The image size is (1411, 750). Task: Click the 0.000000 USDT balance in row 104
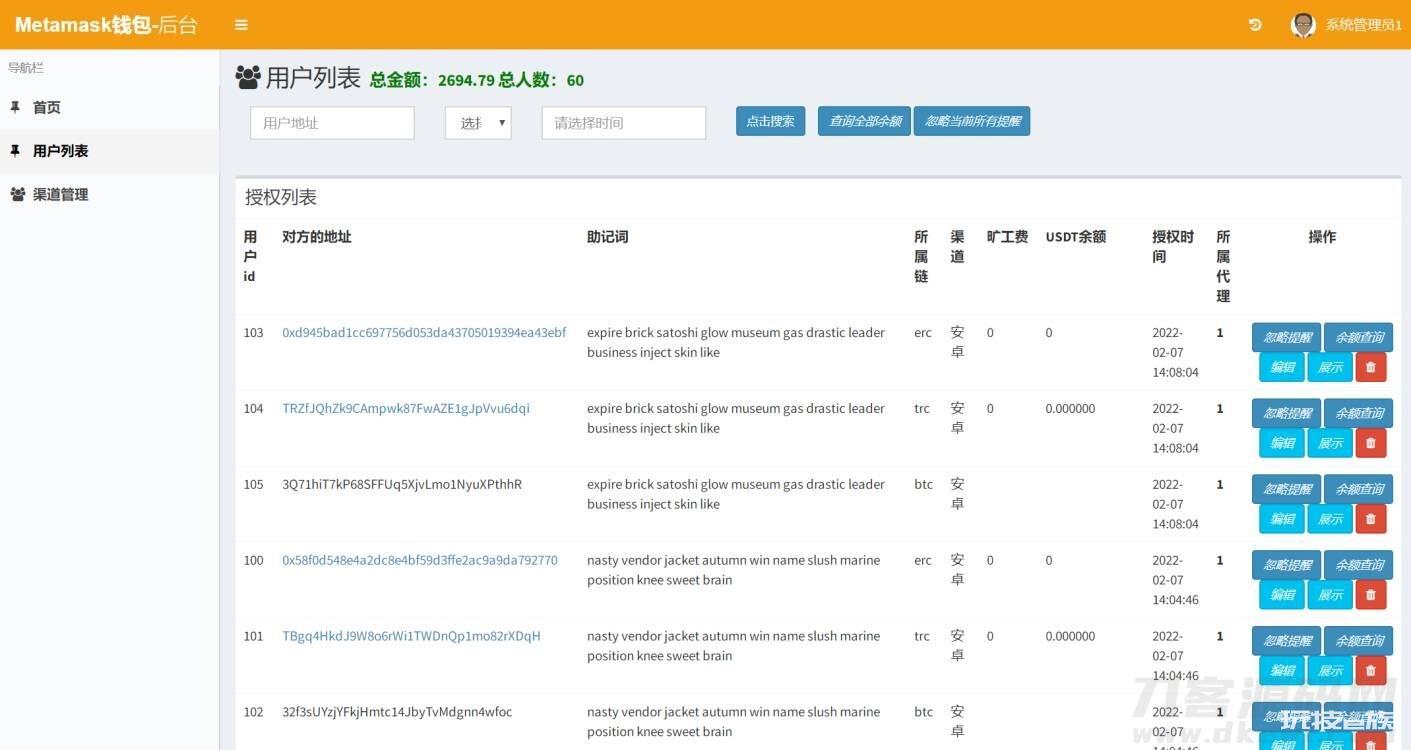[x=1070, y=408]
